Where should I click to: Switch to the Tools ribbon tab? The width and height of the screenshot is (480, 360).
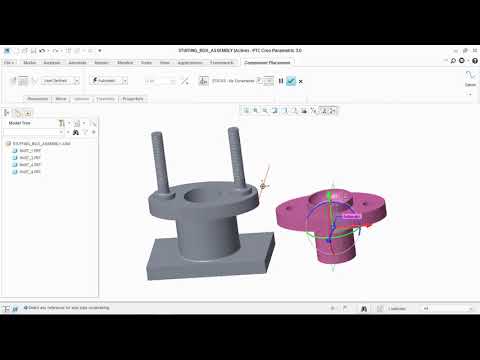[146, 63]
